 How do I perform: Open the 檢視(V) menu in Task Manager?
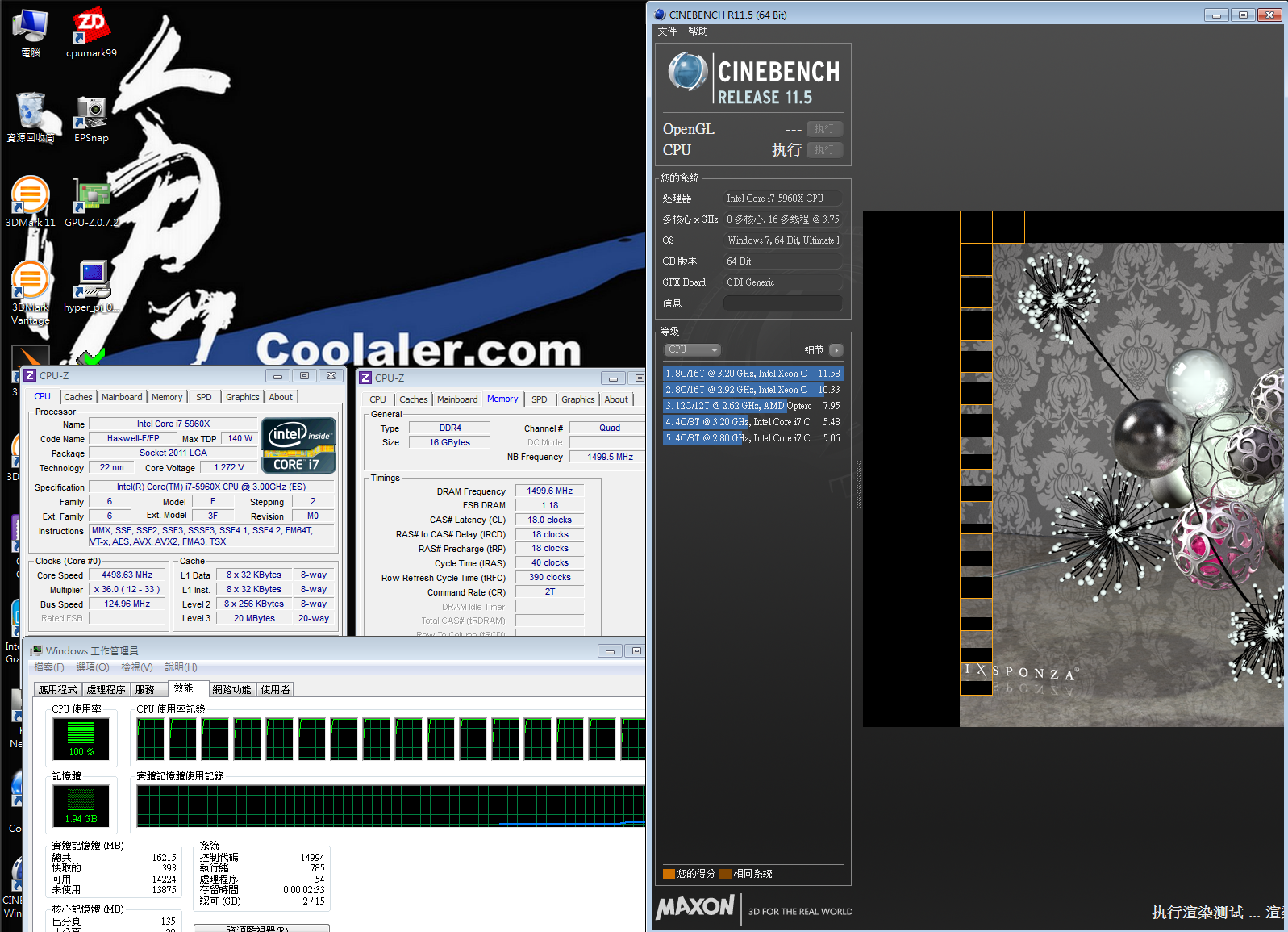coord(137,667)
